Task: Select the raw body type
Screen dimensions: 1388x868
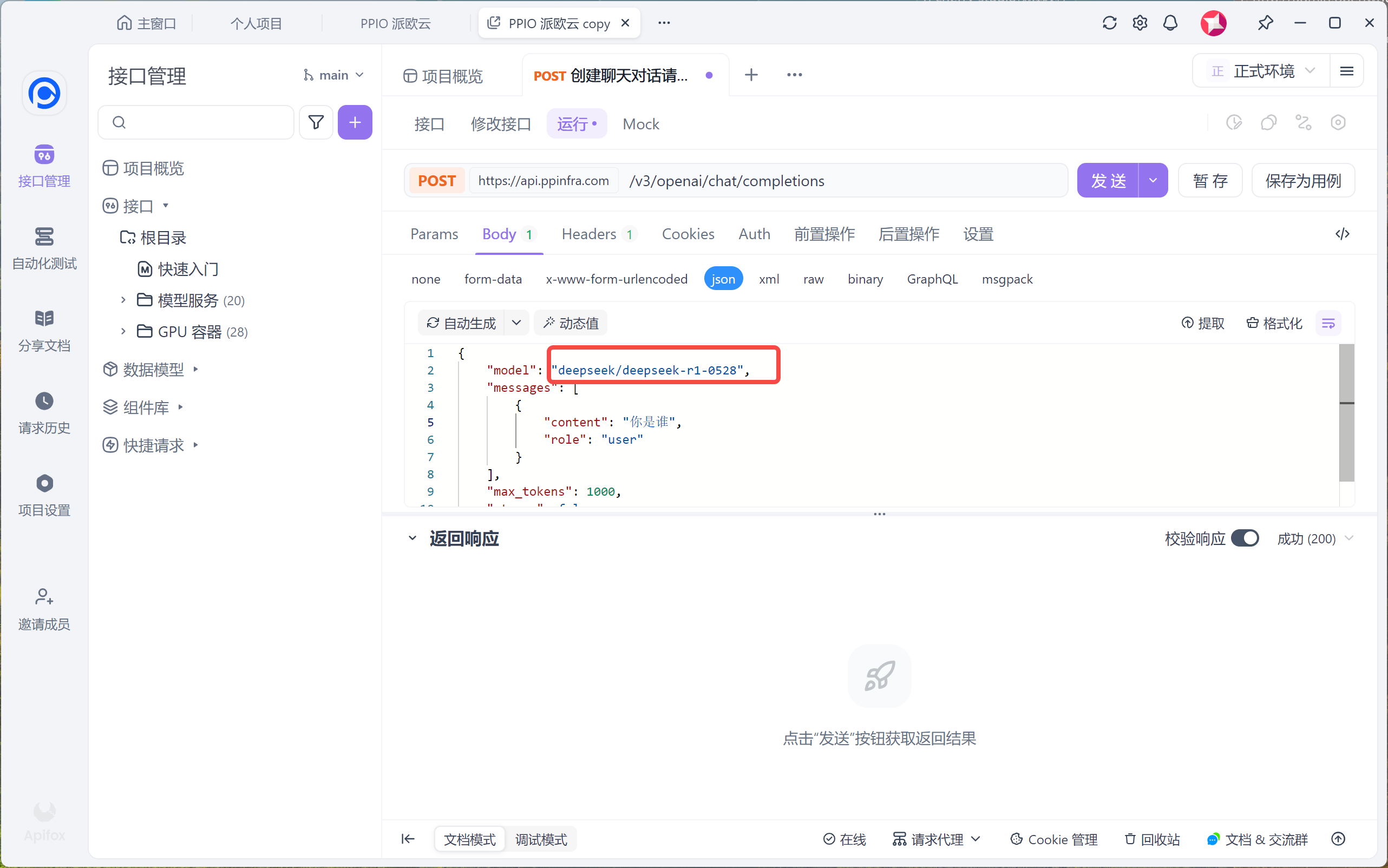Action: point(813,279)
